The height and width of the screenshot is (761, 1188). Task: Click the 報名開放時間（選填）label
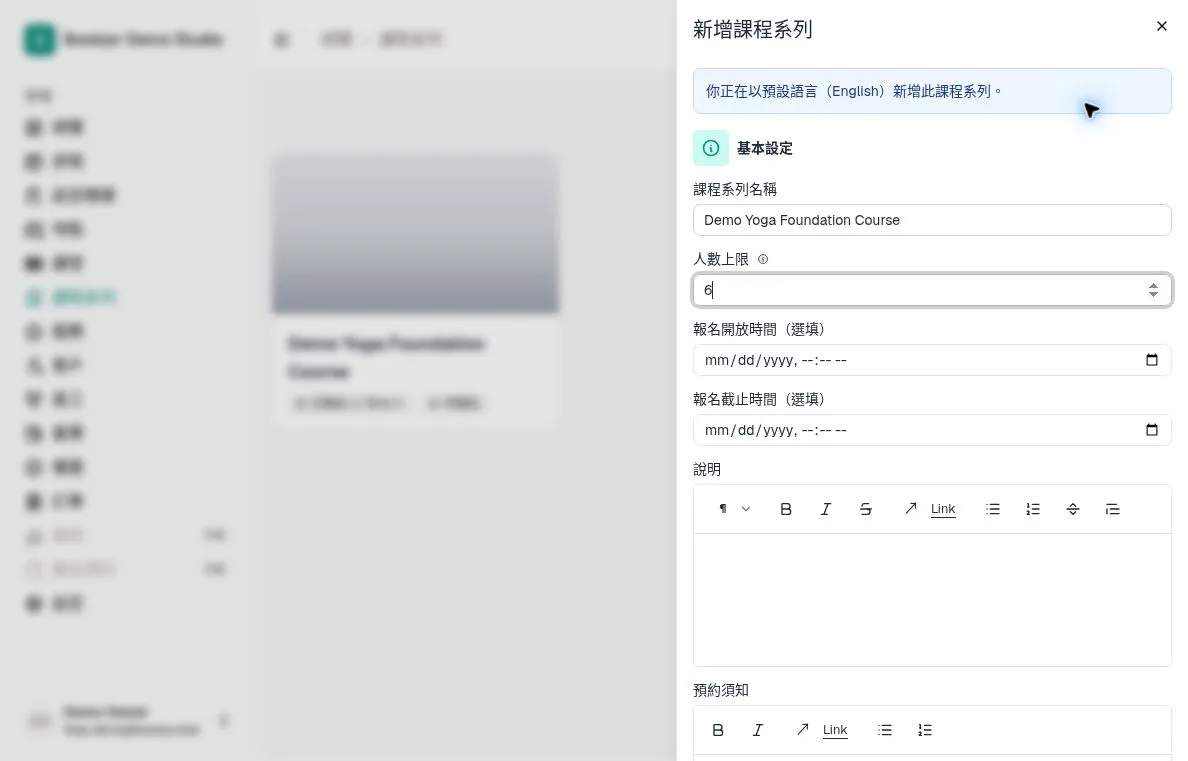(761, 329)
